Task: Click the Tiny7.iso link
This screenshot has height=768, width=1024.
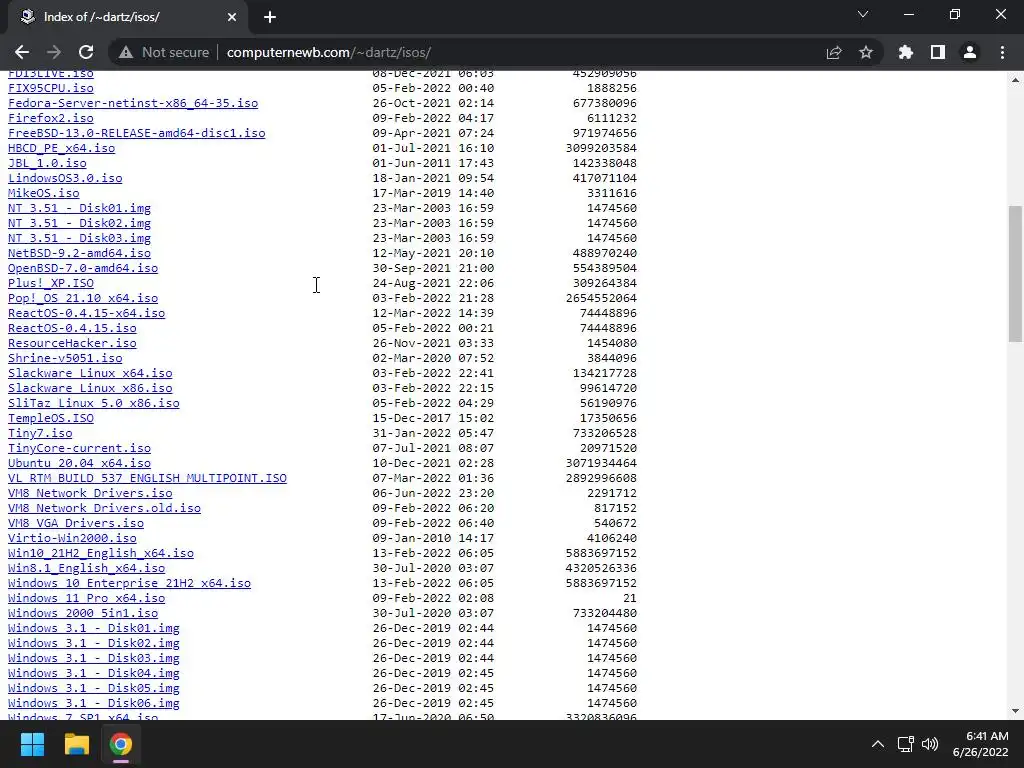Action: point(40,434)
